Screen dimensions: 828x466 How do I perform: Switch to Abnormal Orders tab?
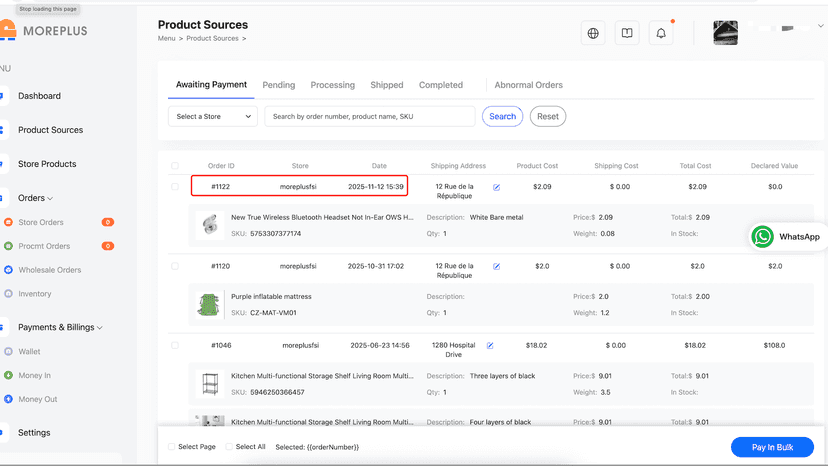point(529,85)
